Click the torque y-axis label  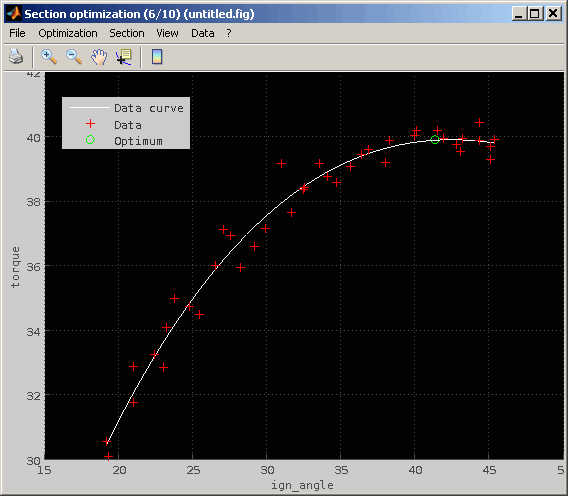click(15, 267)
